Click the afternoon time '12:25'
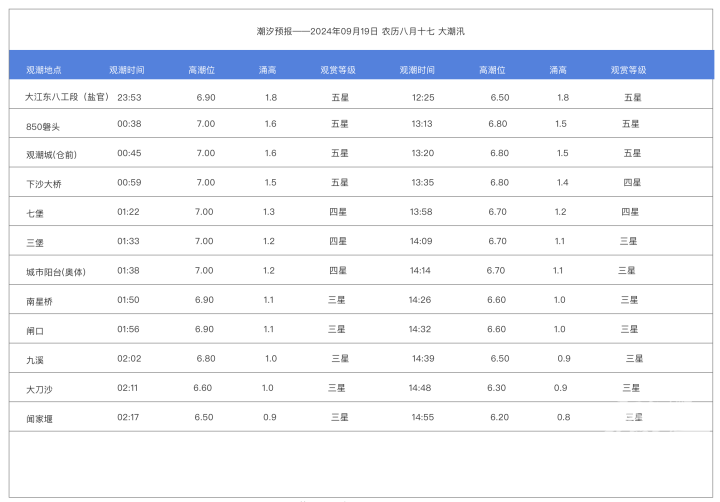Viewport: 720px width, 502px height. click(423, 97)
